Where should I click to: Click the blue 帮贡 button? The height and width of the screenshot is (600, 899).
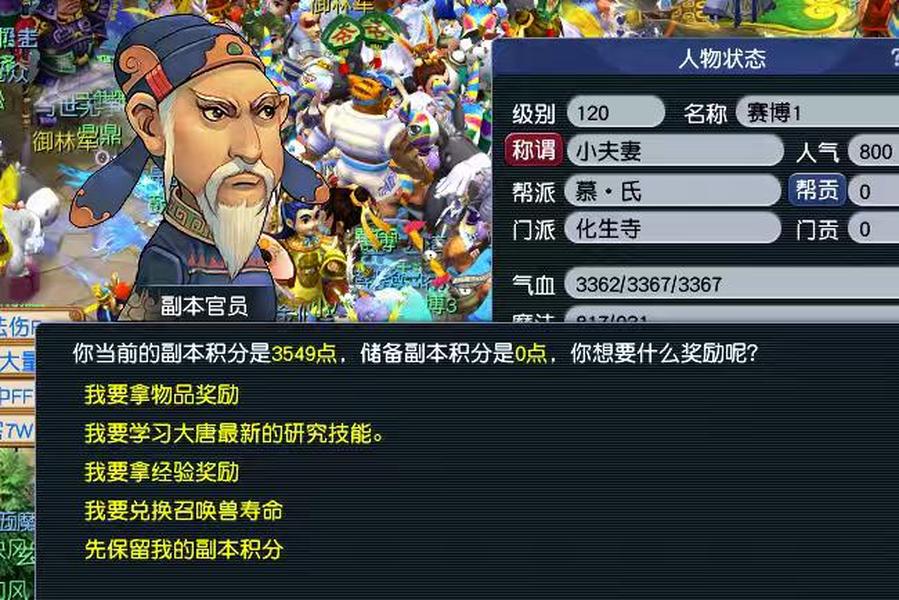coord(817,189)
